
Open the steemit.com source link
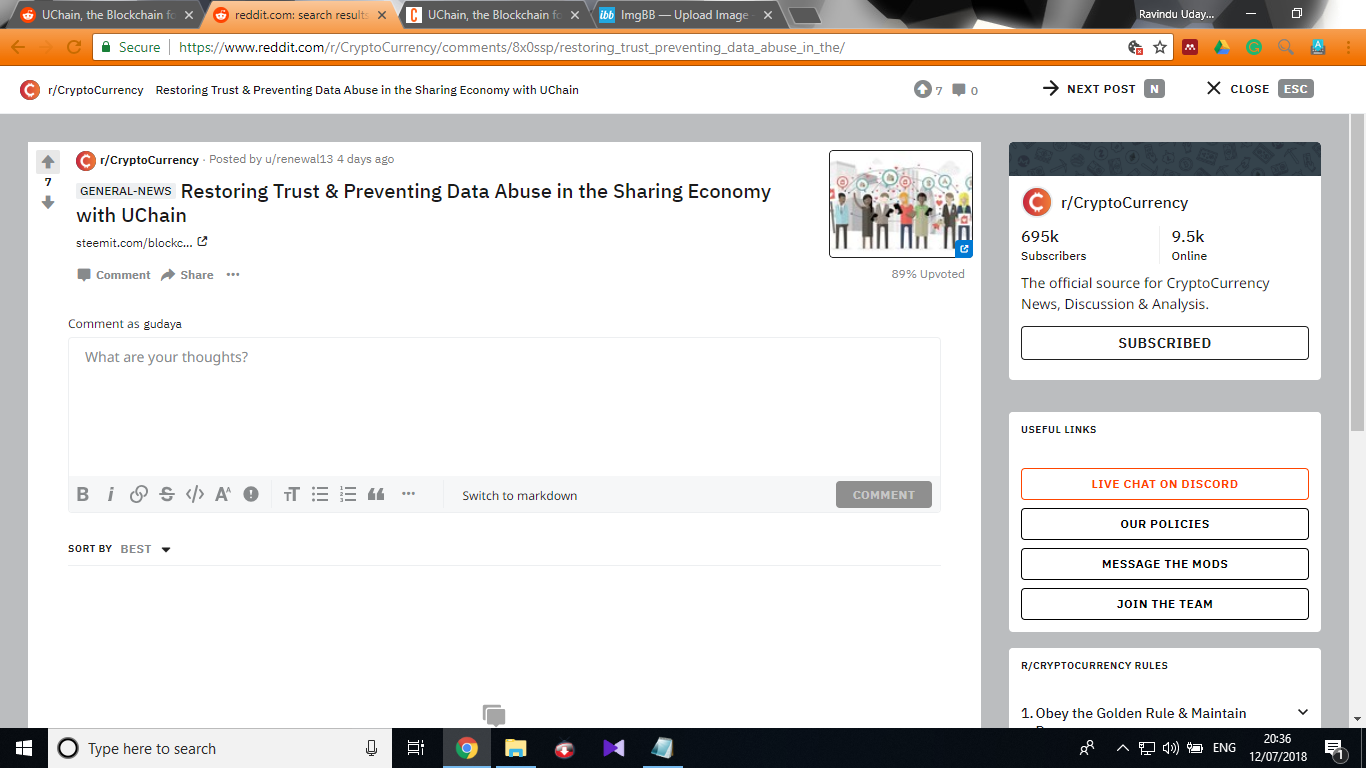click(134, 243)
